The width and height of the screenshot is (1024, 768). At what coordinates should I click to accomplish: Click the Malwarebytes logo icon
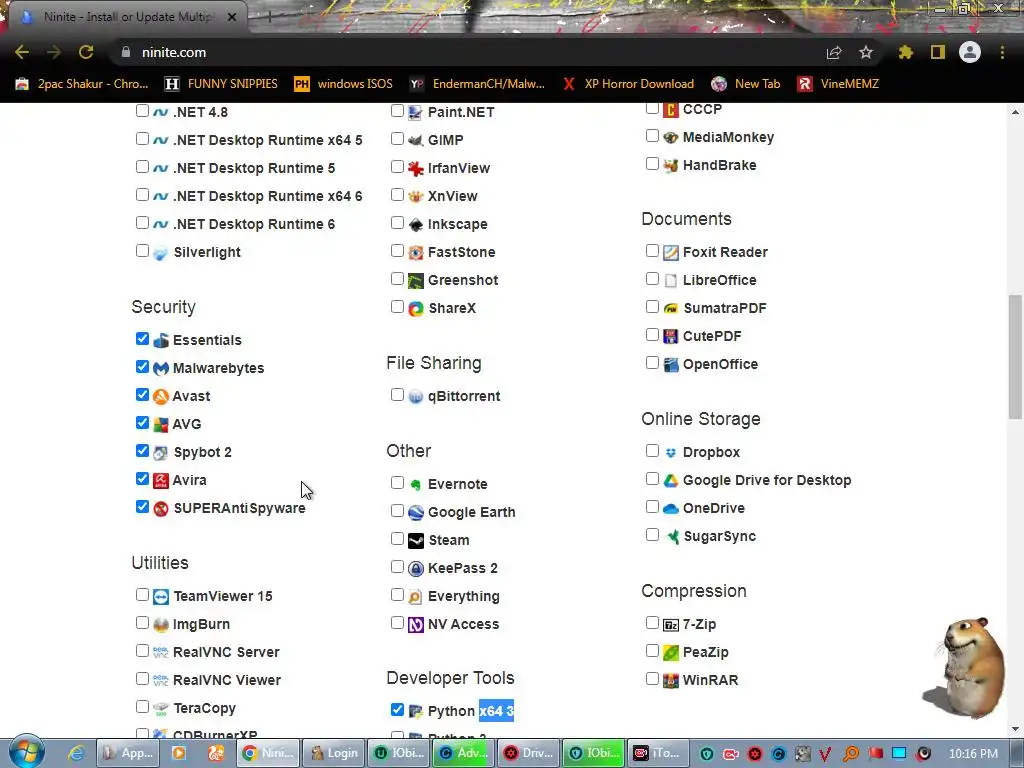pos(161,368)
